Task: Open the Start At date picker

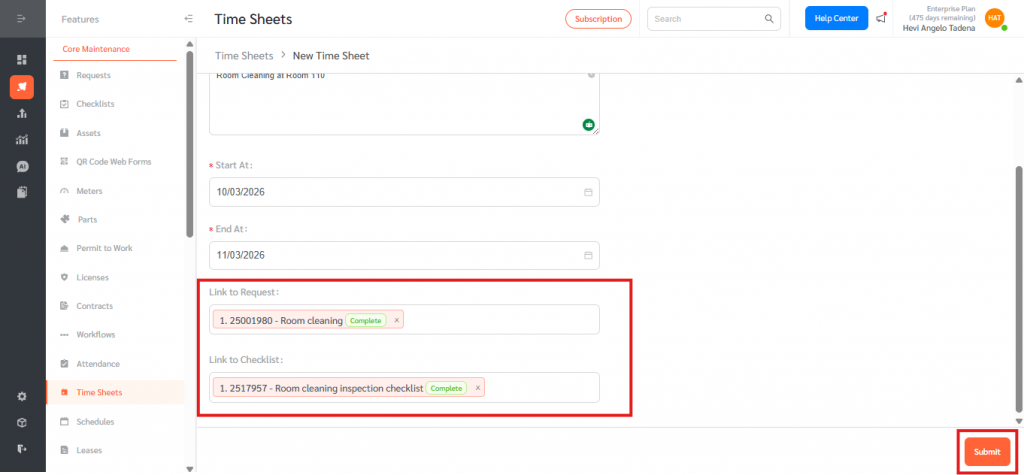Action: pos(588,192)
